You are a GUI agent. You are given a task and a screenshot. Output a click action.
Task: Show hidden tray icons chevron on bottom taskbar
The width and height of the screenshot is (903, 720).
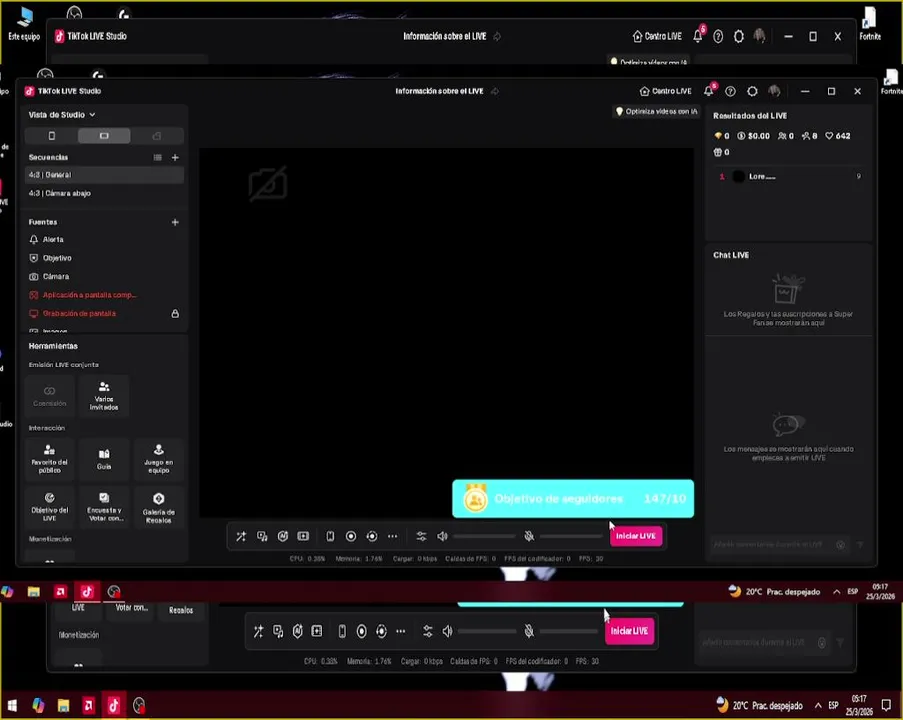(818, 706)
